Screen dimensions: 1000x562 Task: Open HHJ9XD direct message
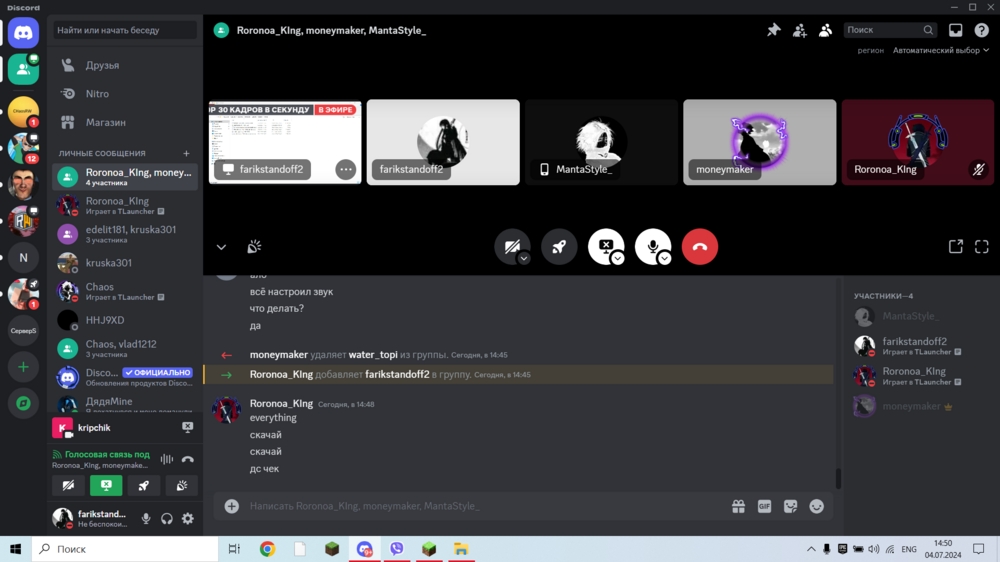[x=125, y=320]
